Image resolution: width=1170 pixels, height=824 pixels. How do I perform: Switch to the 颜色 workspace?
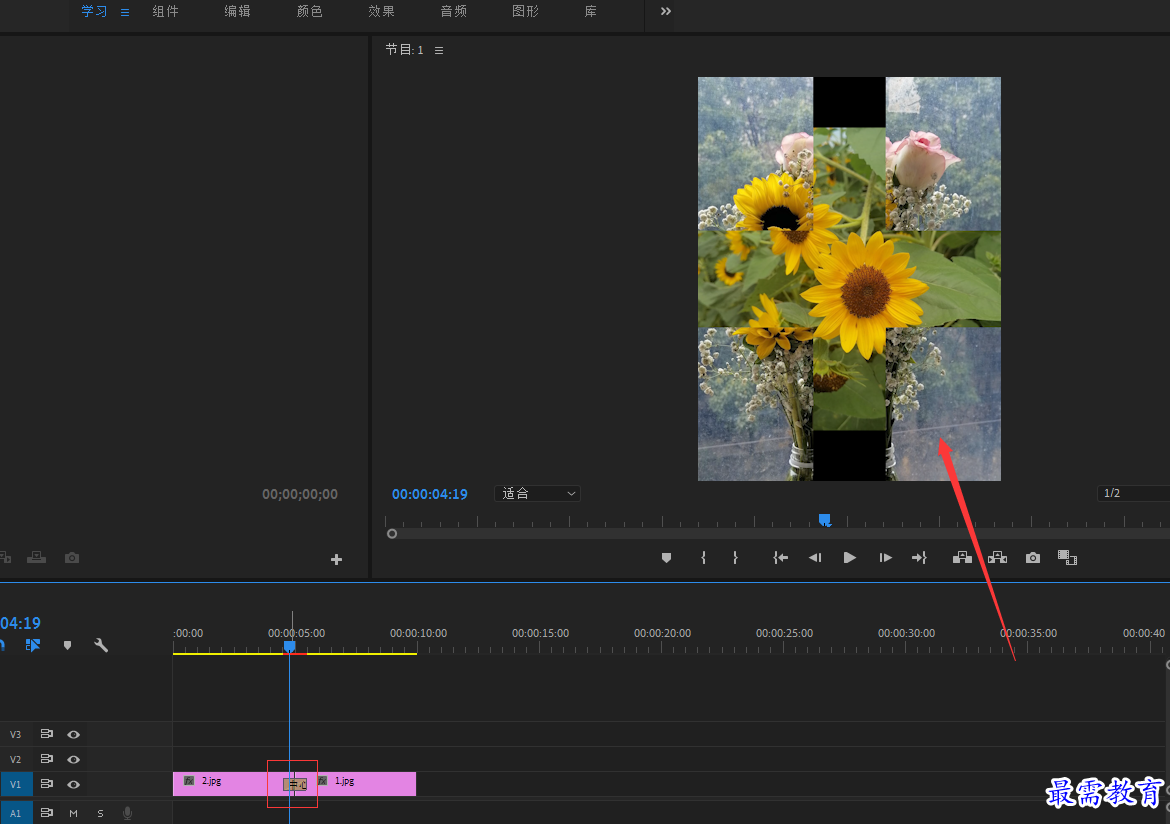pyautogui.click(x=310, y=11)
